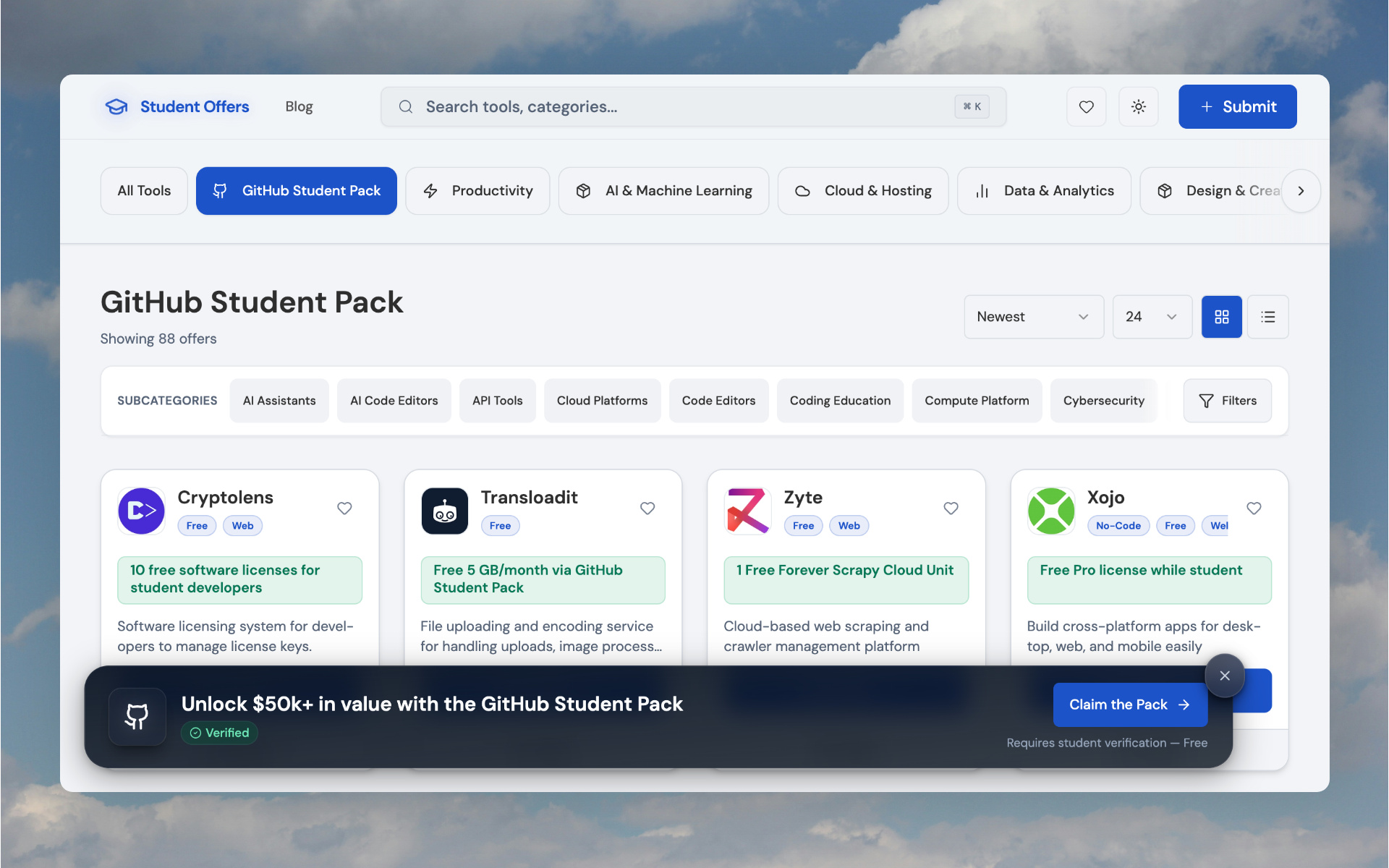The height and width of the screenshot is (868, 1389).
Task: Click the Student Offers graduation cap logo
Action: pos(116,106)
